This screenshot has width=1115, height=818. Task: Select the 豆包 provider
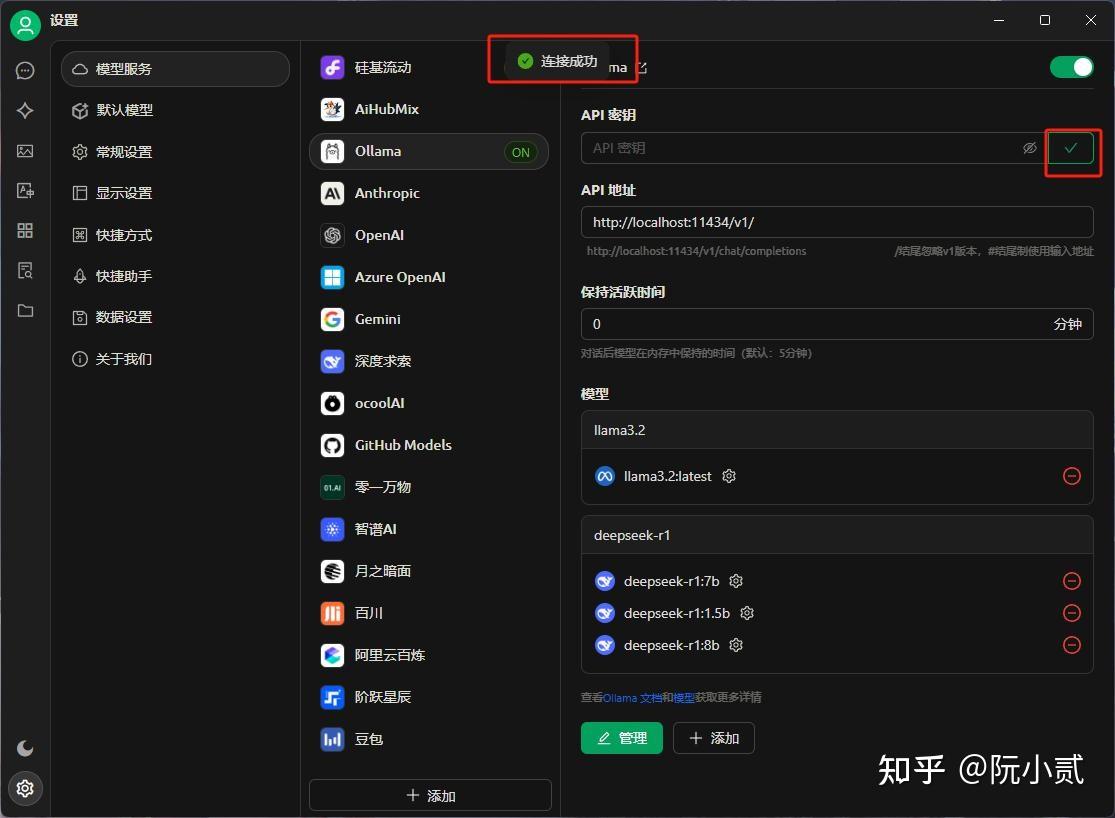pos(429,739)
